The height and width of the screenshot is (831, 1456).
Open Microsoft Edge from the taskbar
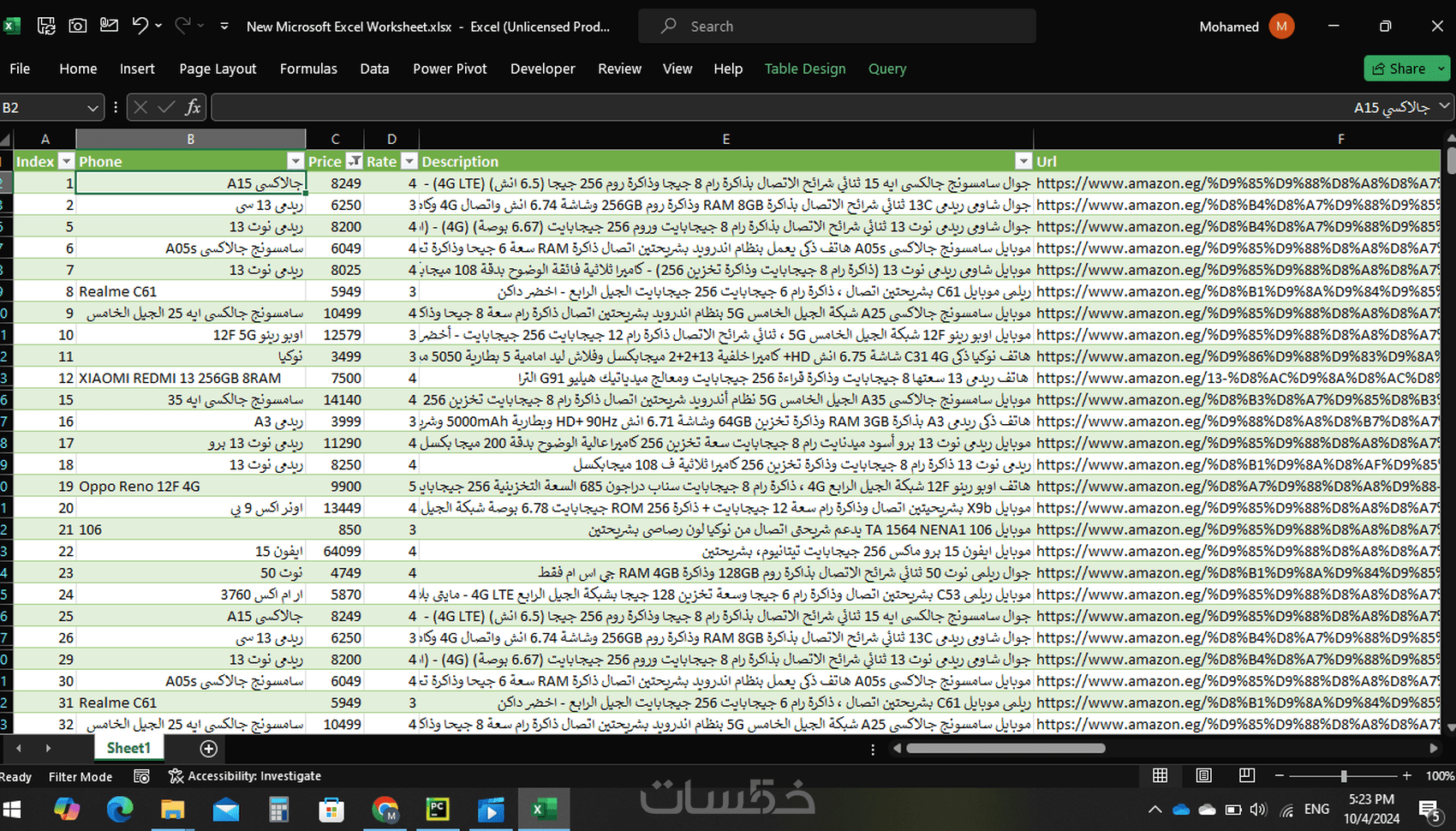point(120,809)
